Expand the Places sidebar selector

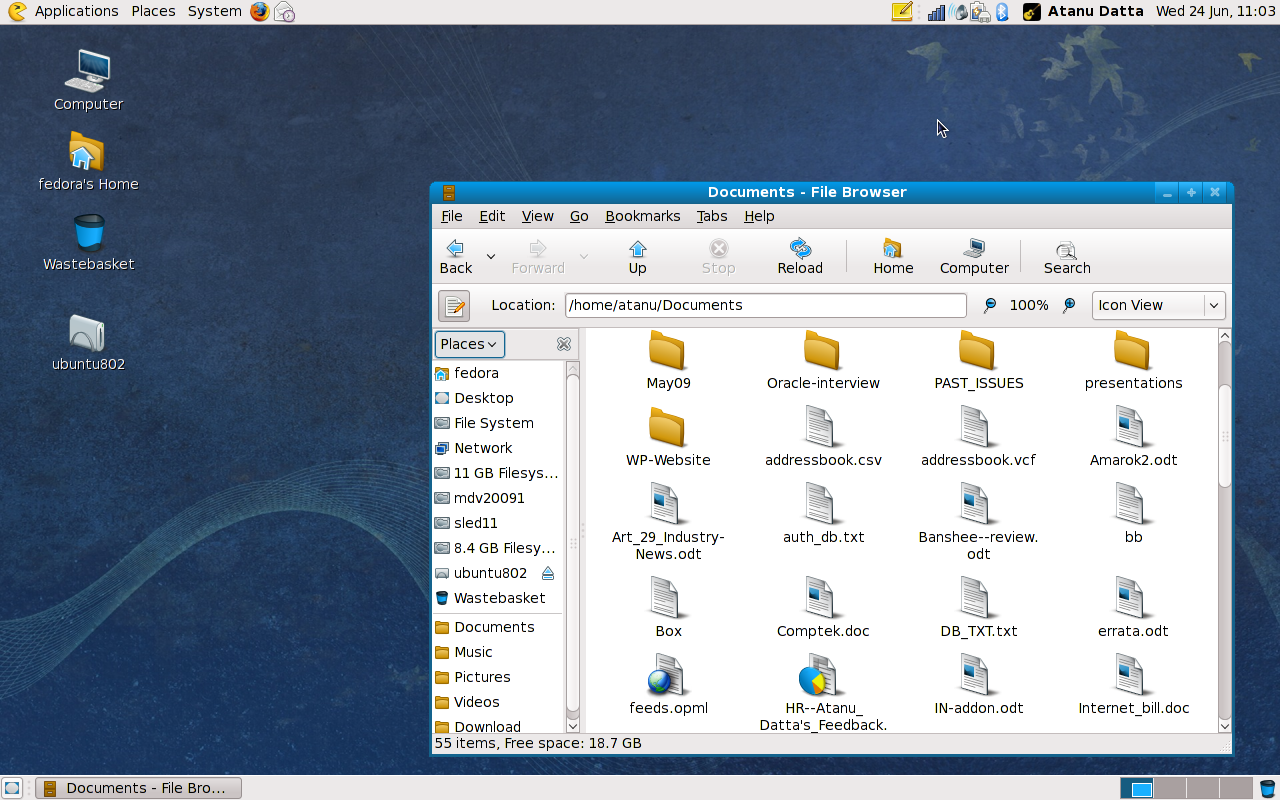[x=469, y=344]
